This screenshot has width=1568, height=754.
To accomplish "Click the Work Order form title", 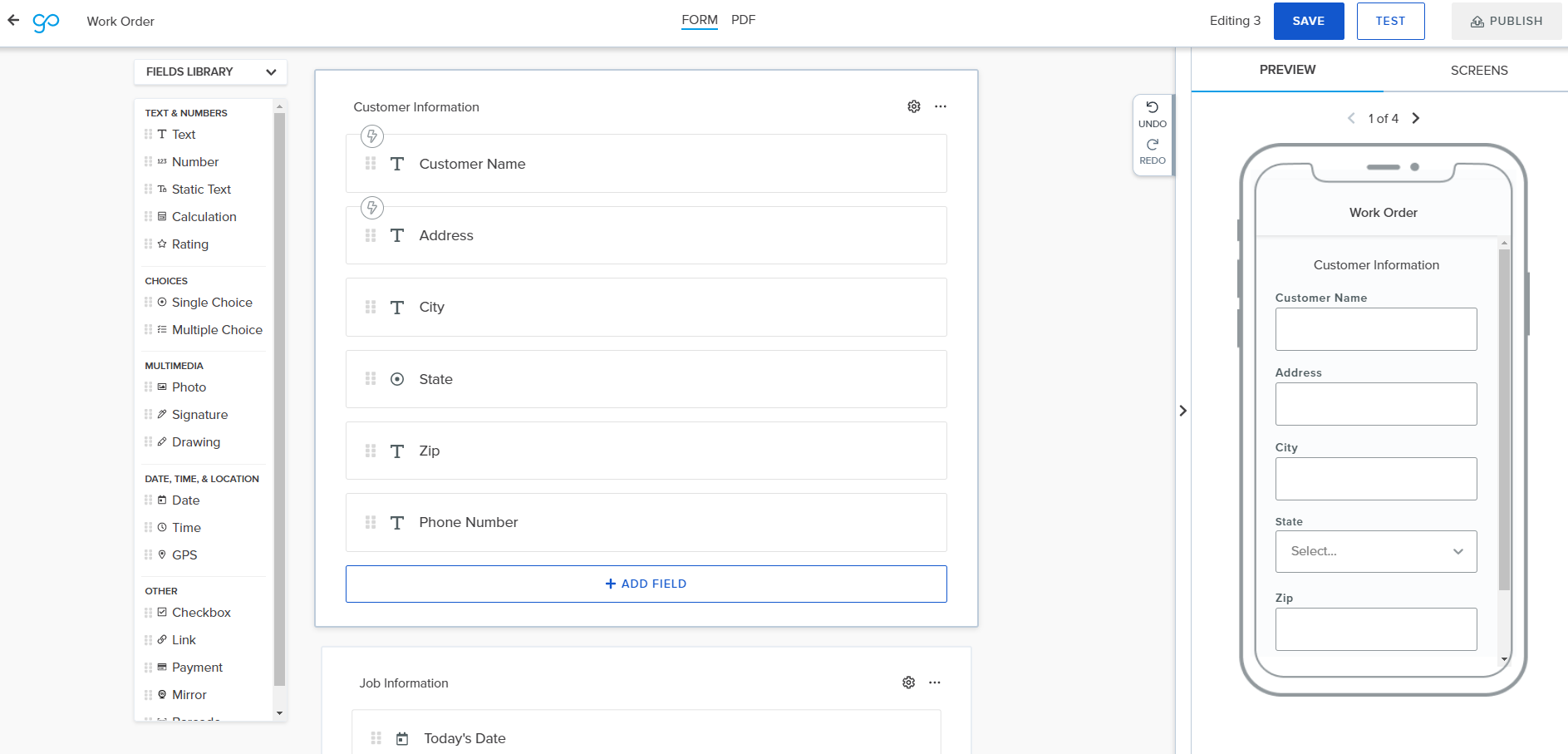I will click(120, 22).
